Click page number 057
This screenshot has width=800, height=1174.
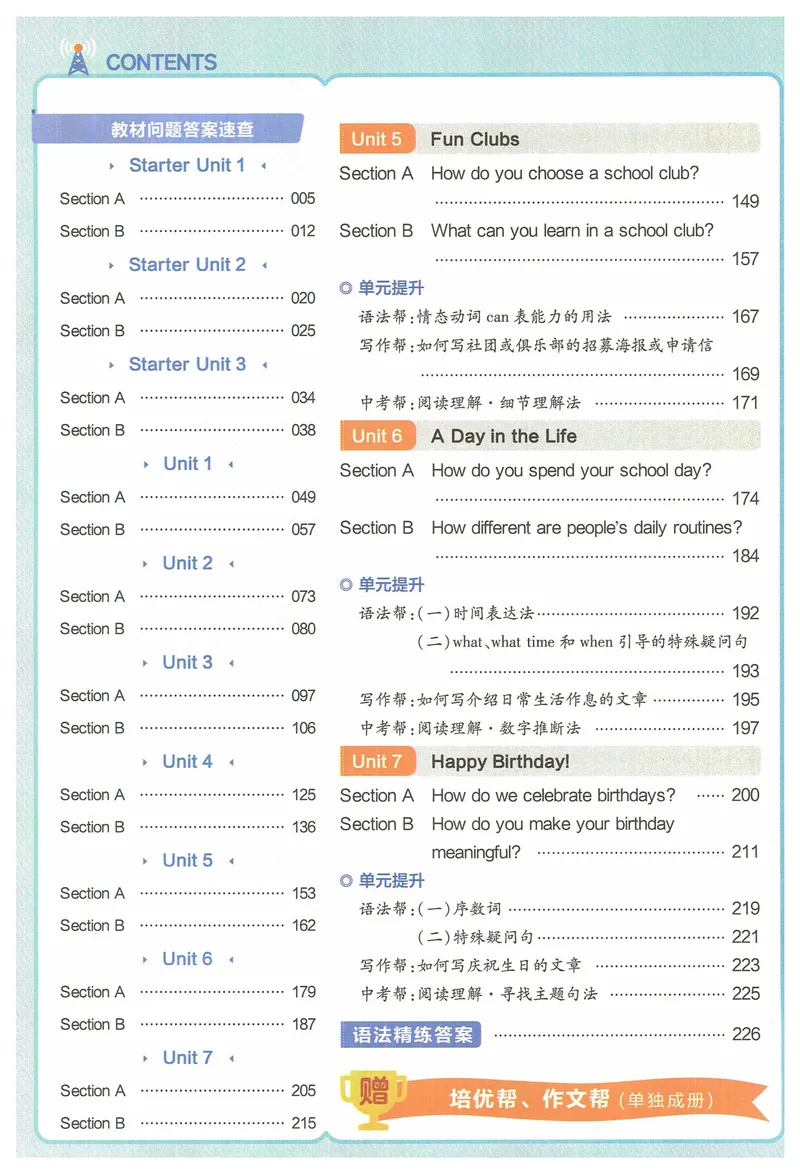tap(303, 529)
